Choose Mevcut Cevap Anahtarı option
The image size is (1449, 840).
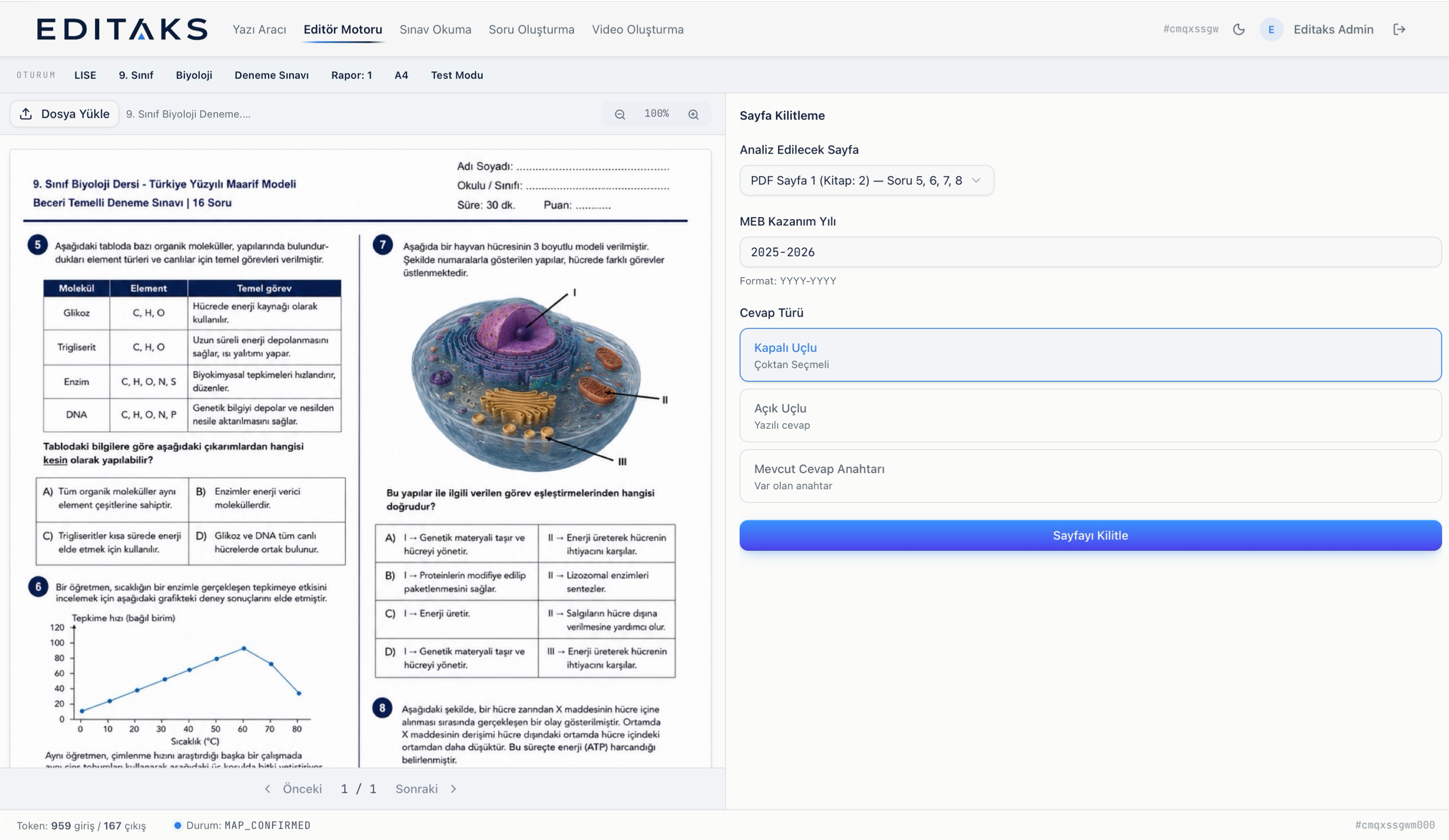(x=1090, y=476)
